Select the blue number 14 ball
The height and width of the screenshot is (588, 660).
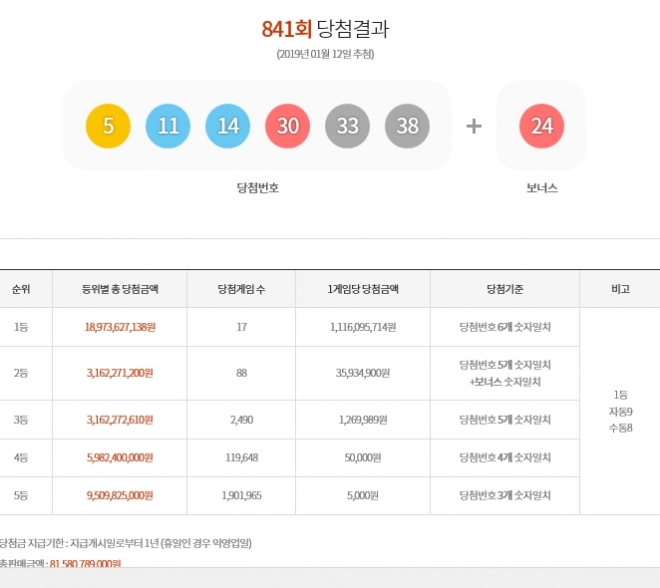(x=228, y=126)
